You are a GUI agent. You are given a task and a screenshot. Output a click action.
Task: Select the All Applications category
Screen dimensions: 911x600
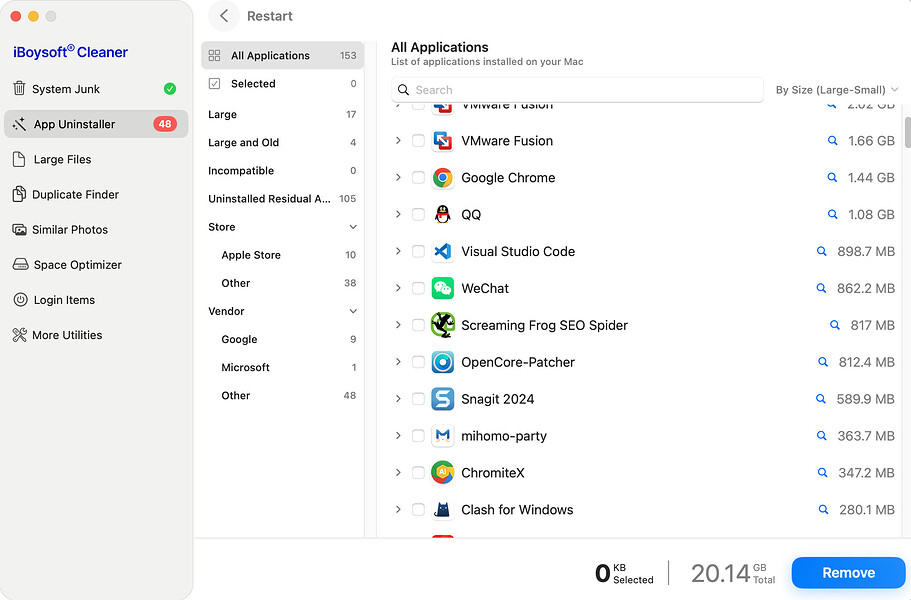[x=282, y=55]
